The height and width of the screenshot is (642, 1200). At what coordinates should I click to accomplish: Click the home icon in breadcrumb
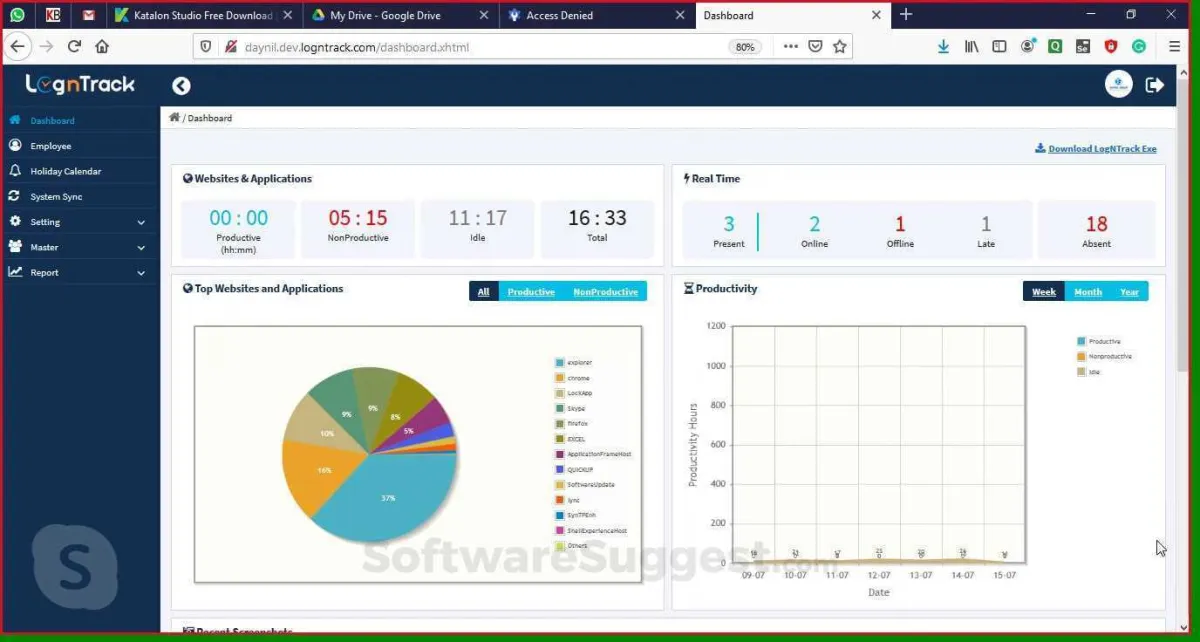174,118
